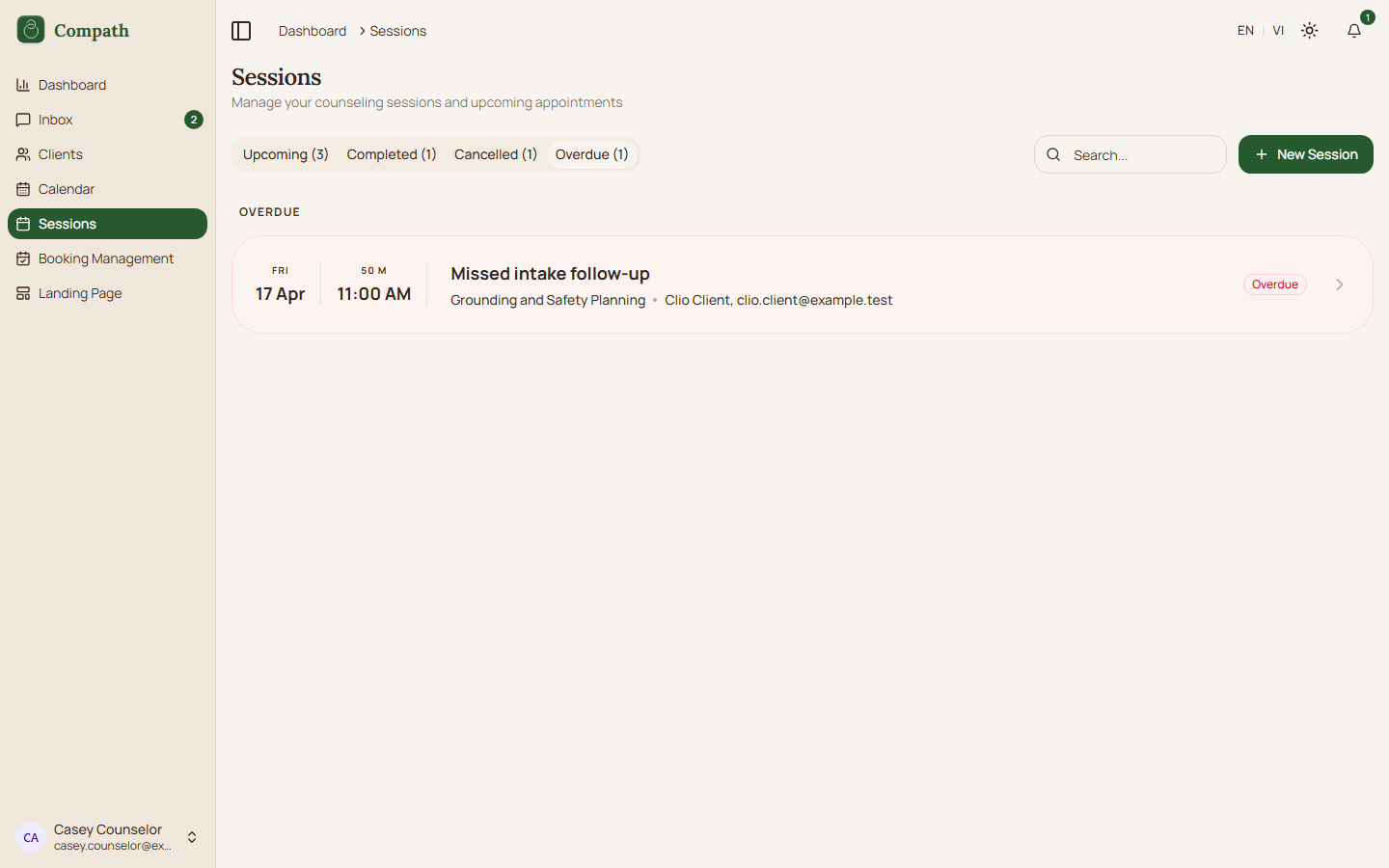Open Landing Page in sidebar

[80, 293]
